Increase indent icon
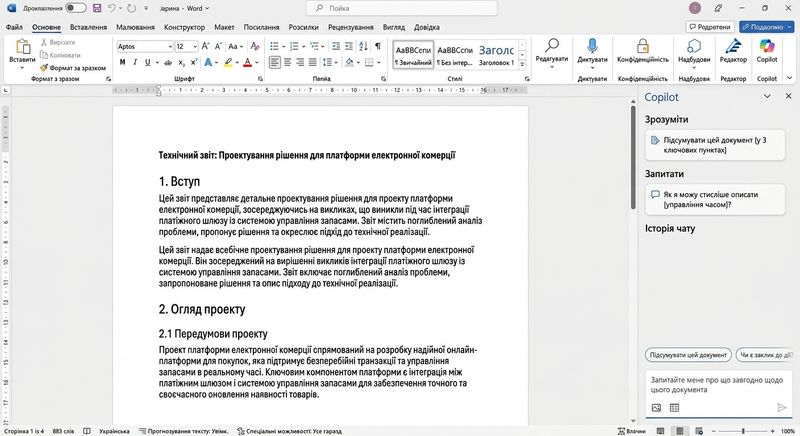 click(x=348, y=46)
